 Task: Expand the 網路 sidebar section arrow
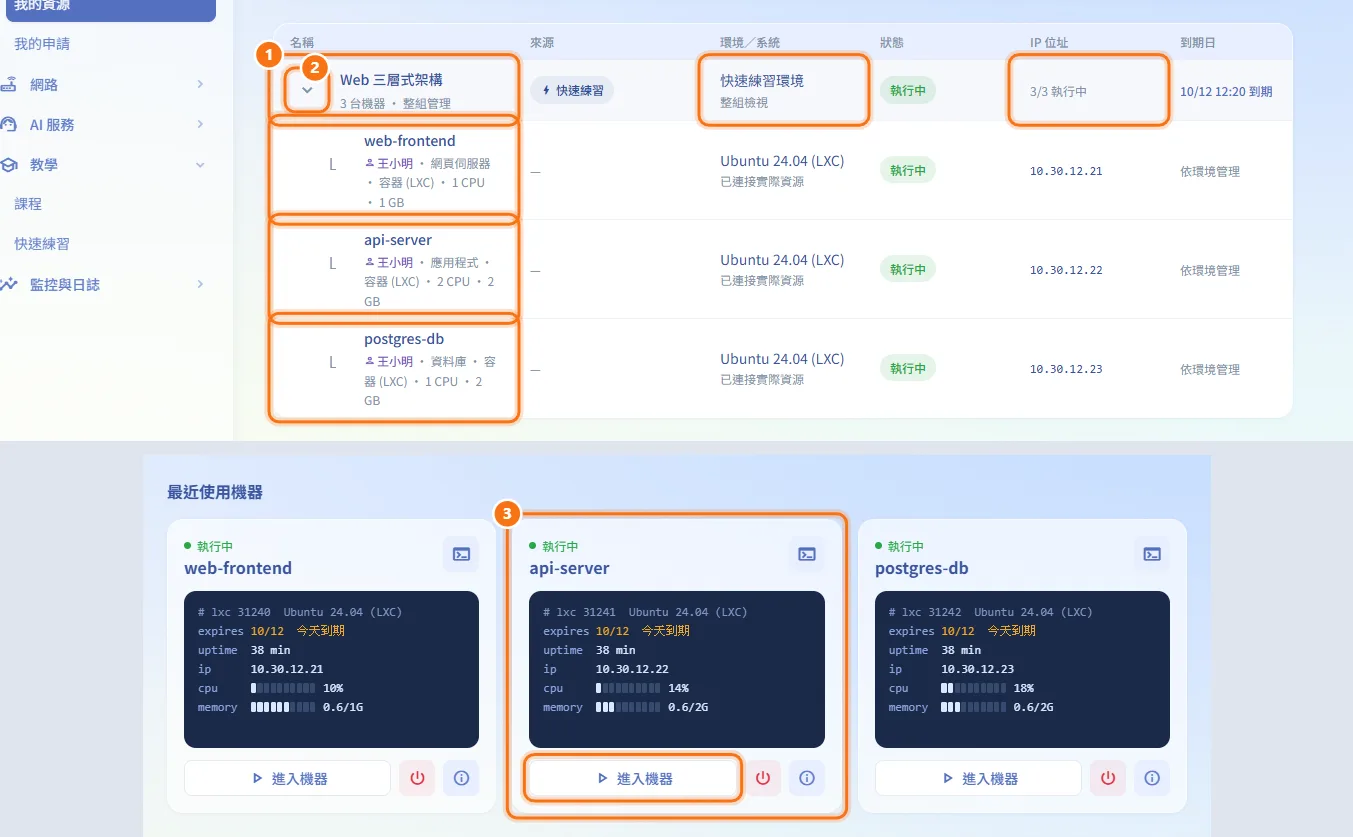coord(200,85)
